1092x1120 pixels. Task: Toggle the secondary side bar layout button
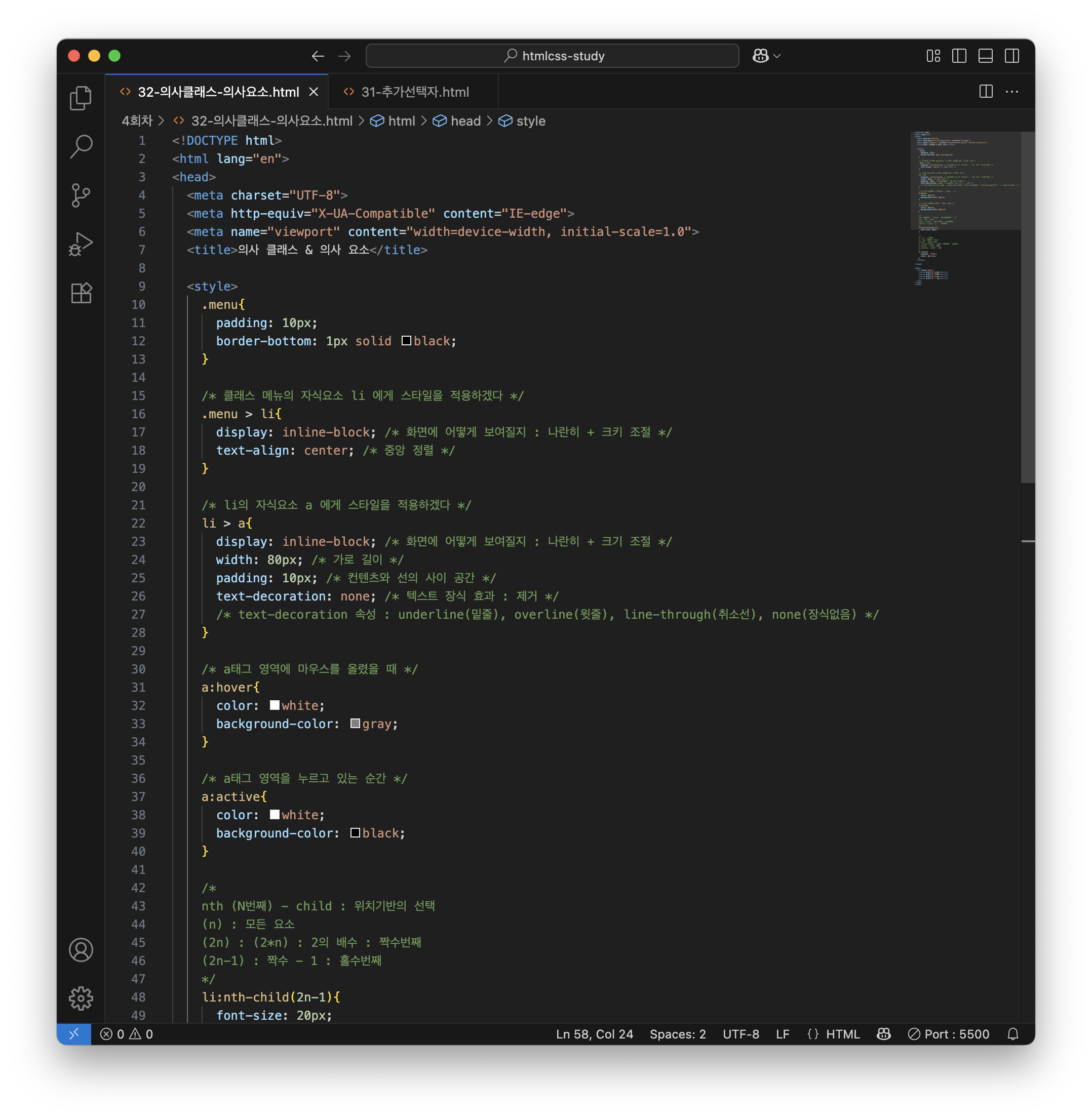pyautogui.click(x=1011, y=56)
